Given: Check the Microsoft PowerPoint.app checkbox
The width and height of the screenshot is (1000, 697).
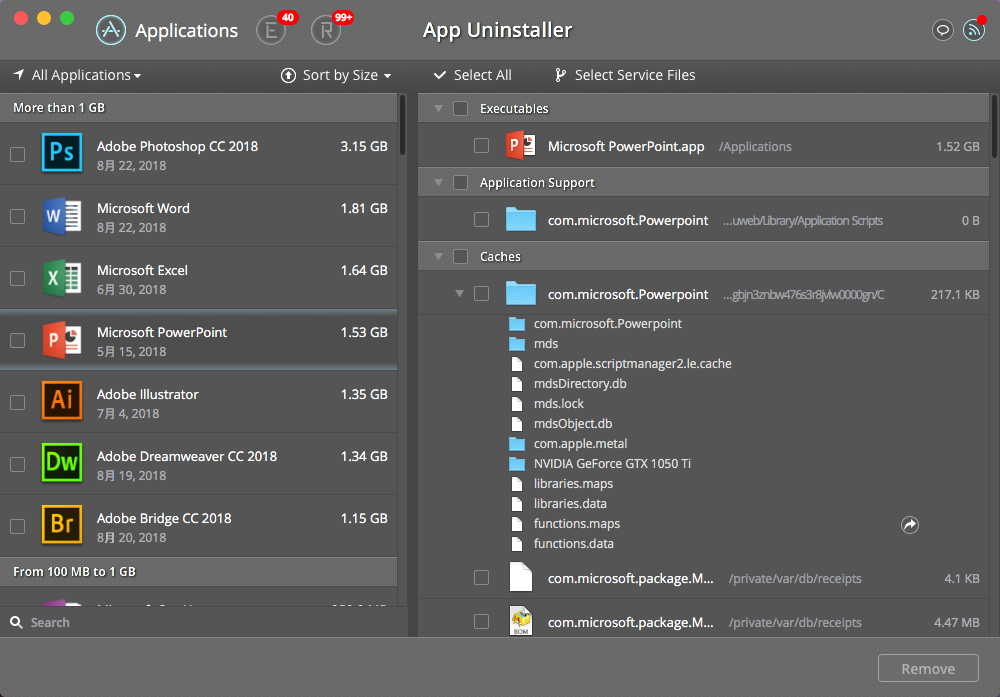Looking at the screenshot, I should pyautogui.click(x=482, y=145).
